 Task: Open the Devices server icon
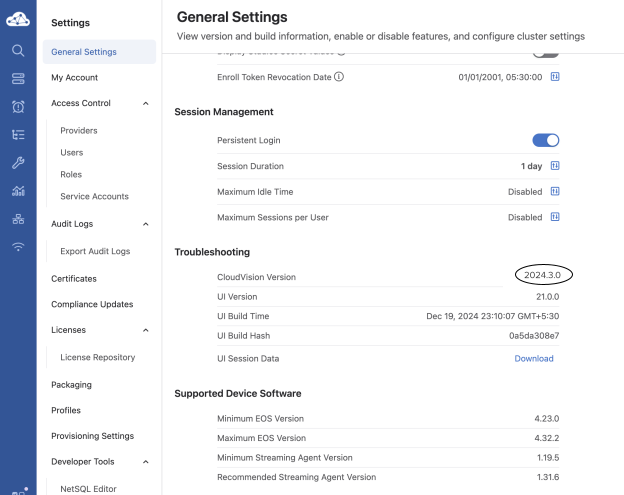click(x=18, y=79)
